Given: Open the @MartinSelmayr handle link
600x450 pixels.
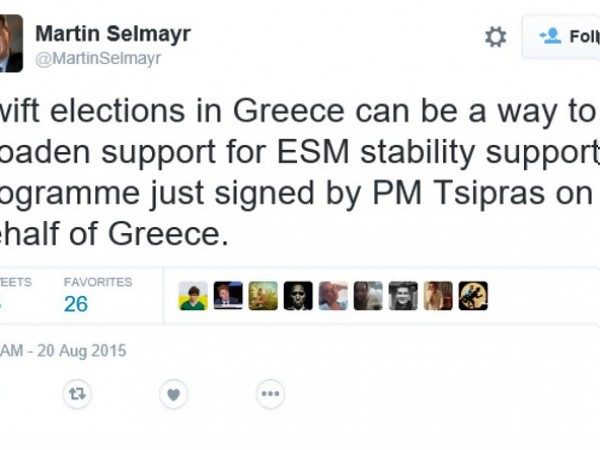Looking at the screenshot, I should click(x=98, y=59).
